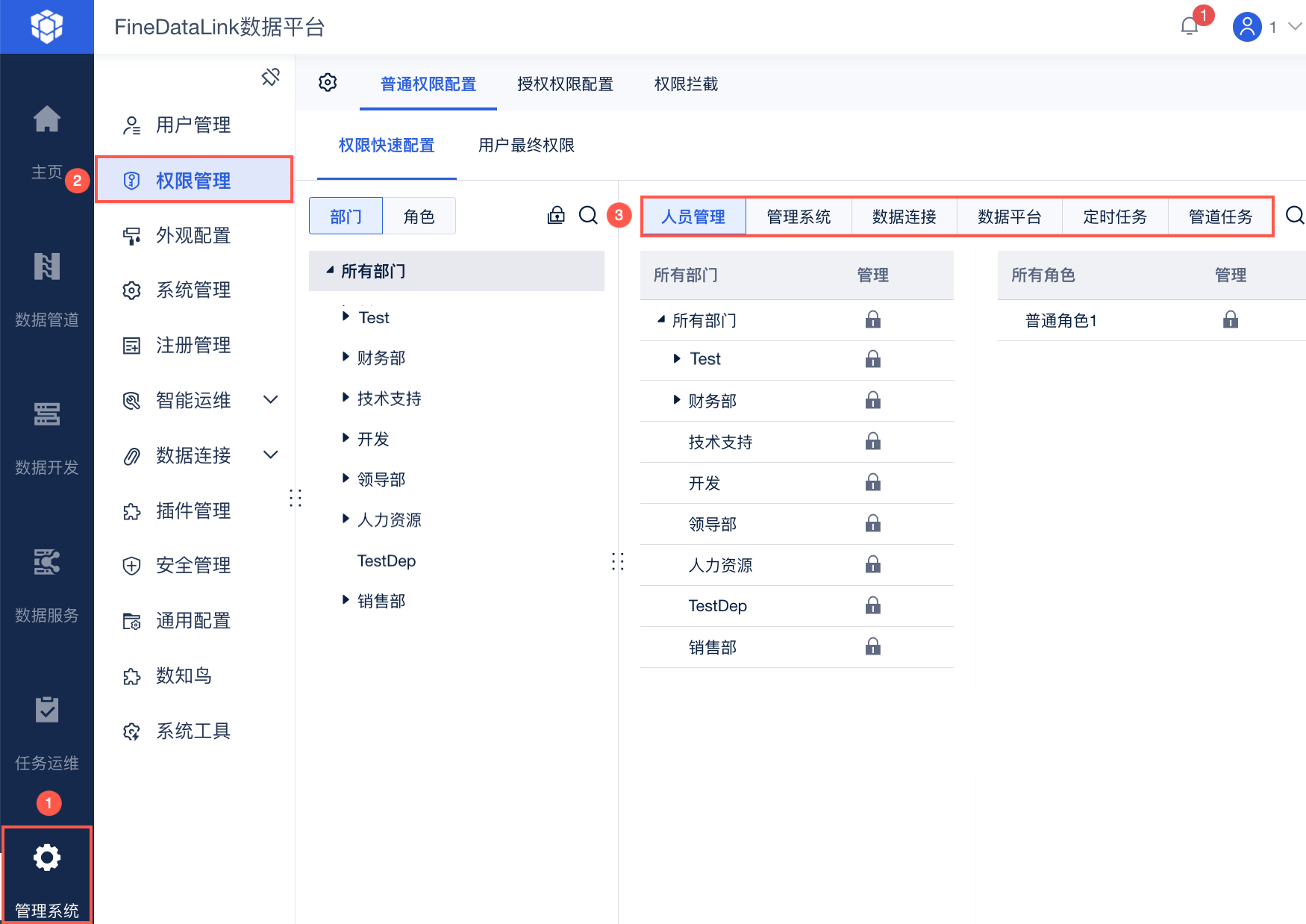Toggle the lock for TestDep row
1306x924 pixels.
pos(873,605)
